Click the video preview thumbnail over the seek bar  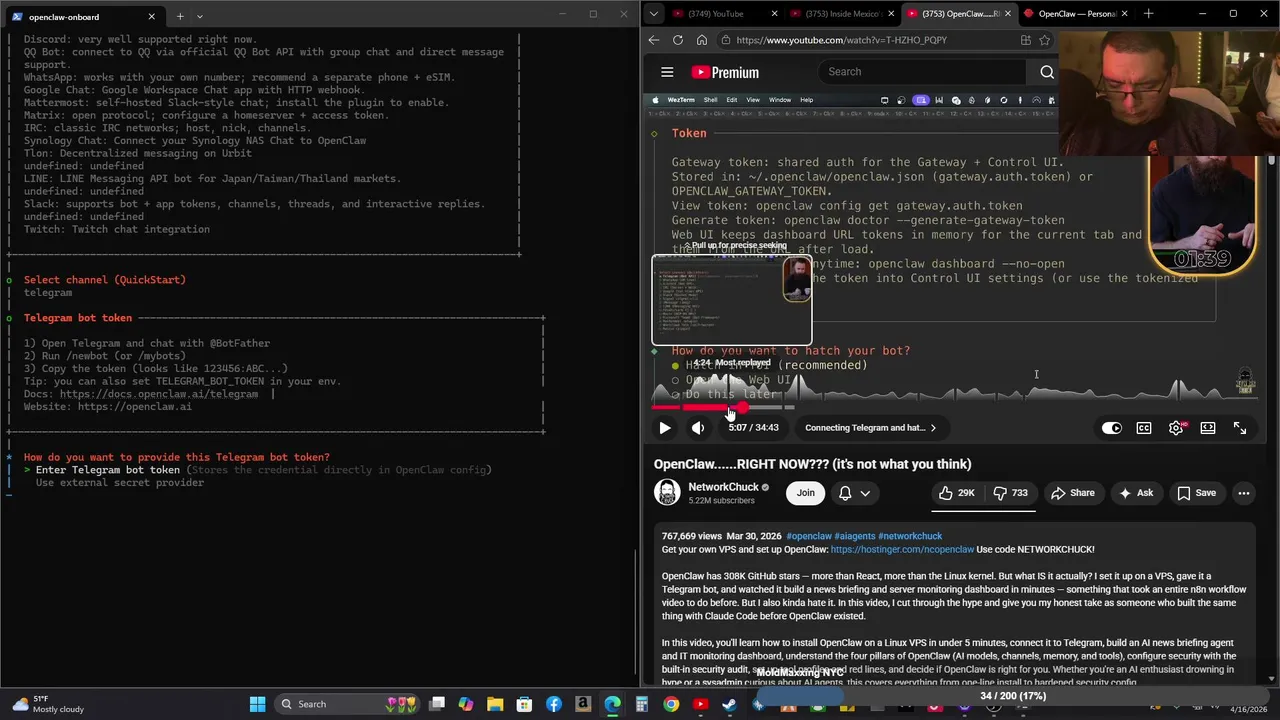coord(732,299)
